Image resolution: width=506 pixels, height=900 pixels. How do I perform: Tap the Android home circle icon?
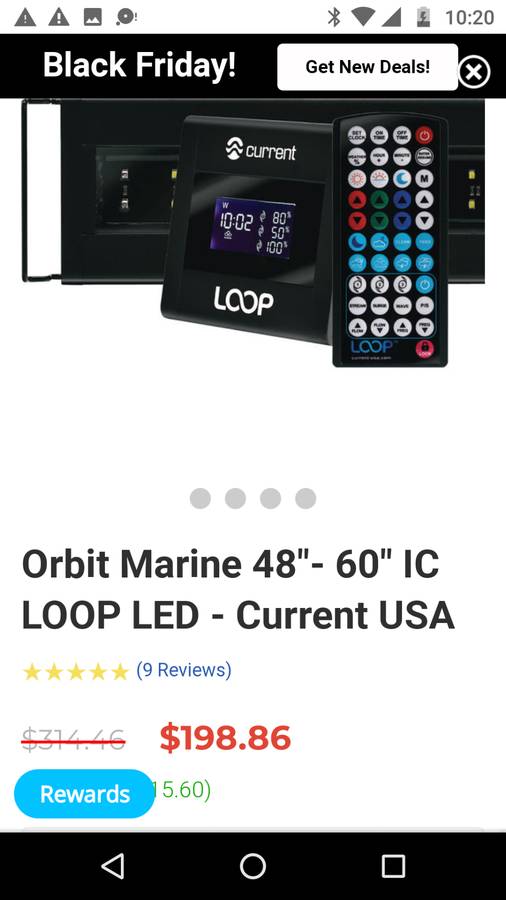pyautogui.click(x=252, y=866)
